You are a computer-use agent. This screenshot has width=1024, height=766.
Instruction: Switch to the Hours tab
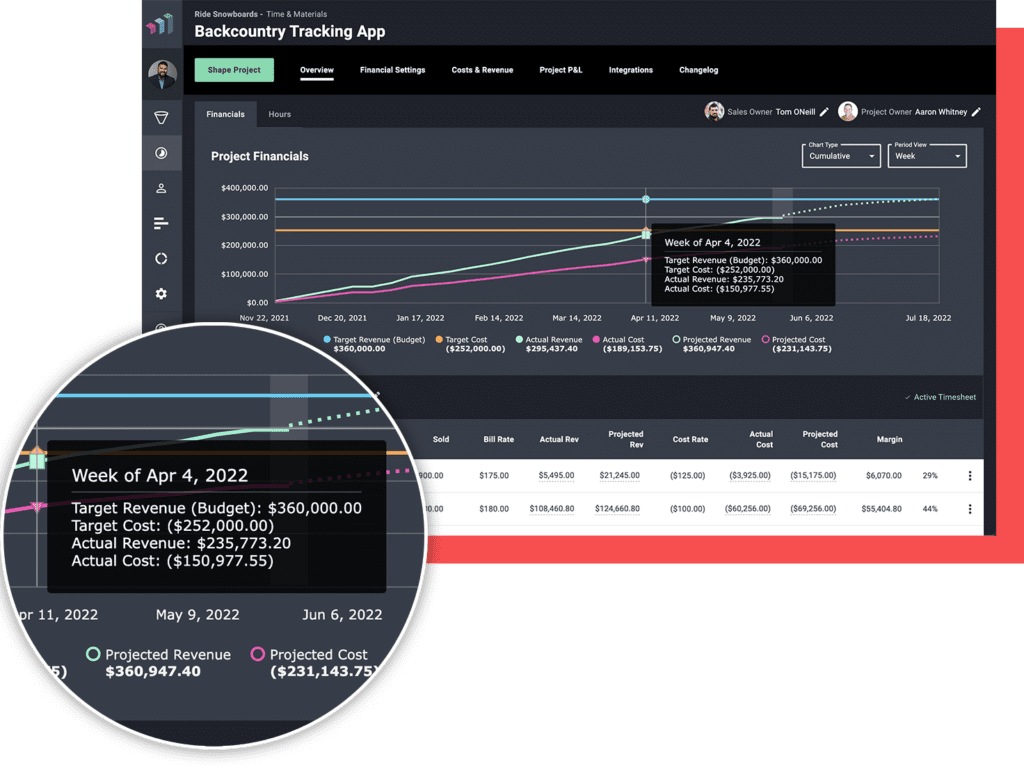(279, 114)
